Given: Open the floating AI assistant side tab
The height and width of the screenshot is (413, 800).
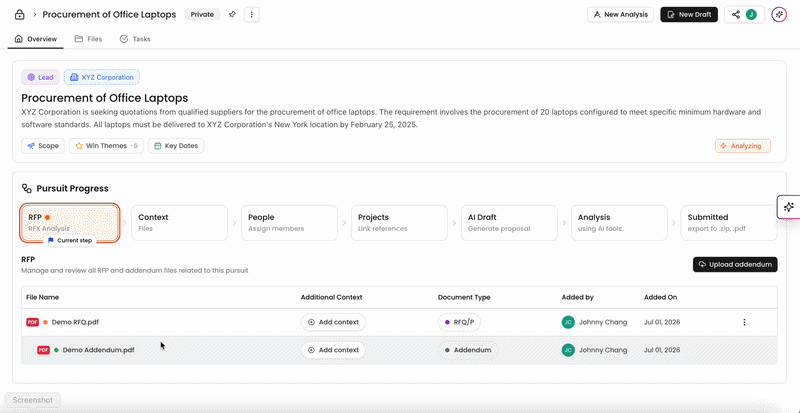Looking at the screenshot, I should point(789,207).
